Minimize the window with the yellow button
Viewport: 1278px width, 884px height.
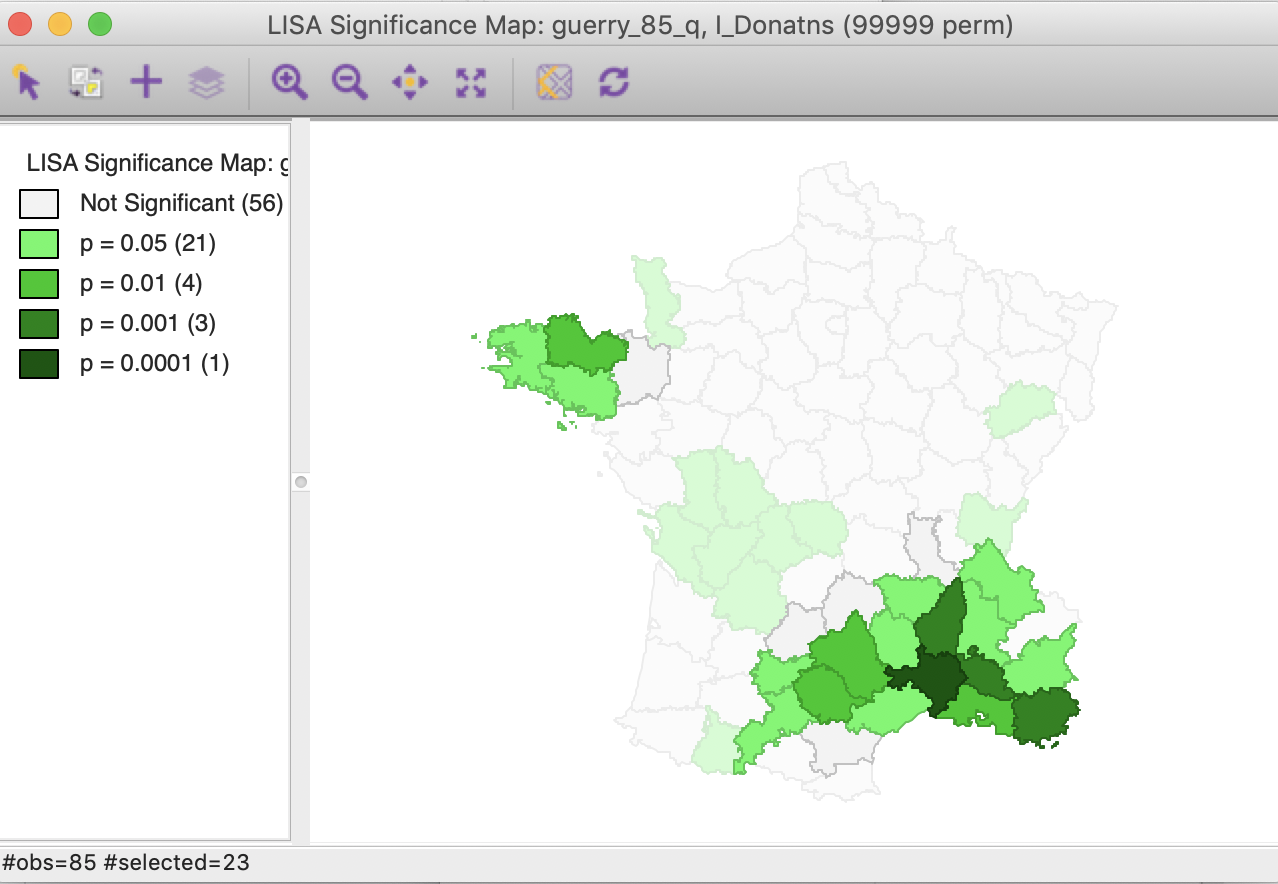60,23
